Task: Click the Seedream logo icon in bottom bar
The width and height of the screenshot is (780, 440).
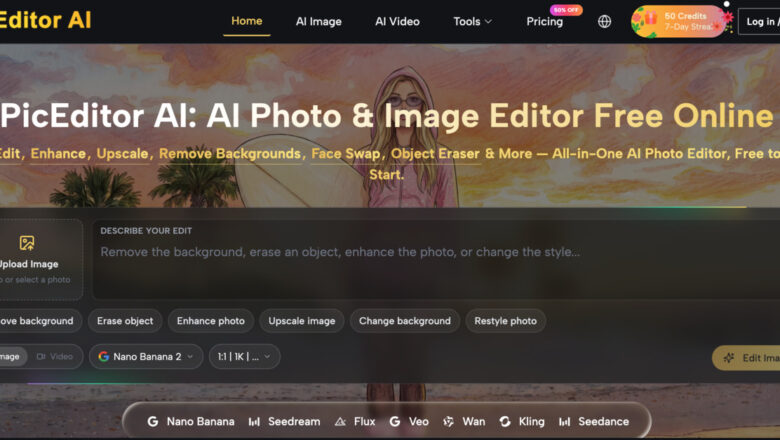Action: click(x=254, y=422)
